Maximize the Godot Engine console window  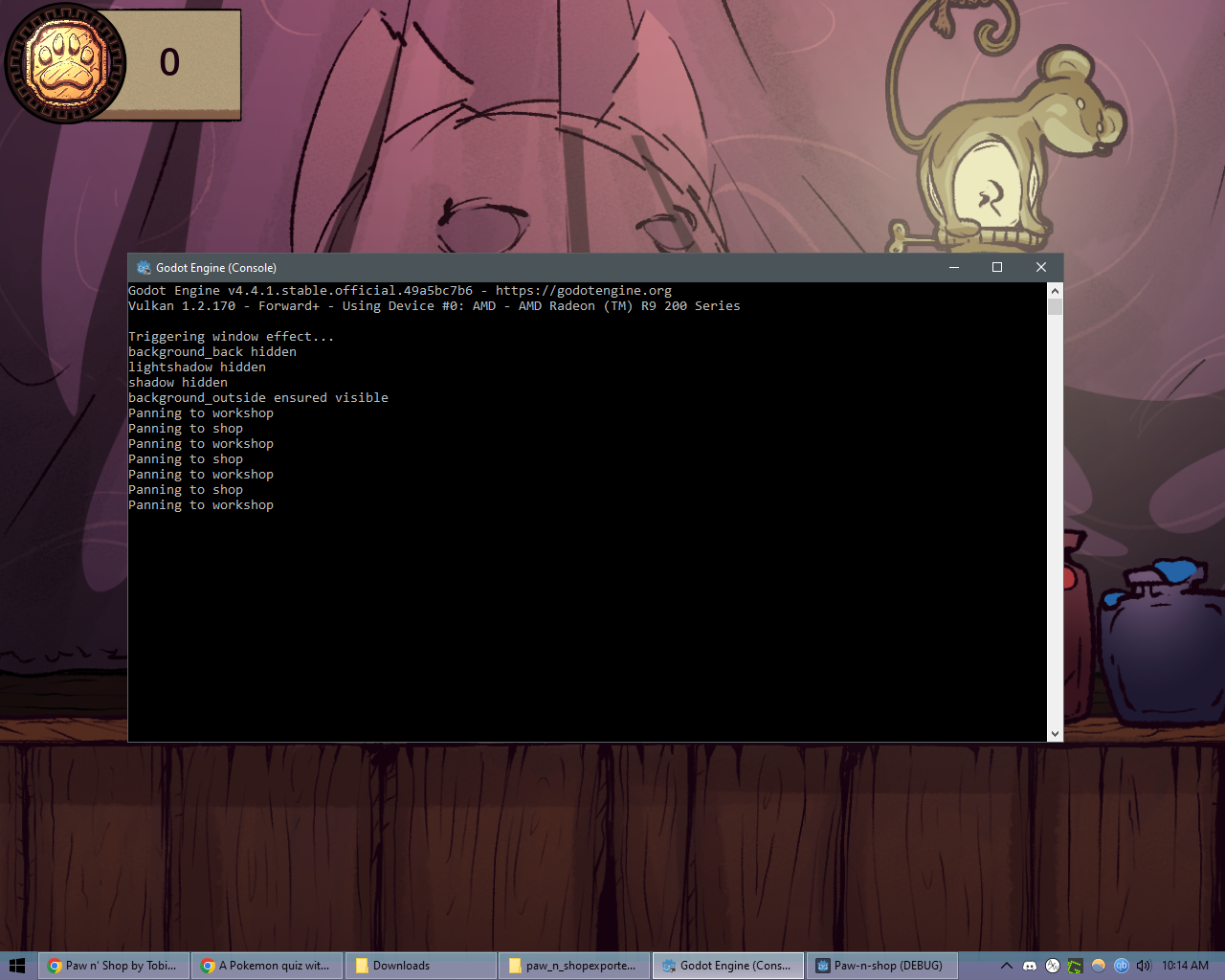pos(997,268)
